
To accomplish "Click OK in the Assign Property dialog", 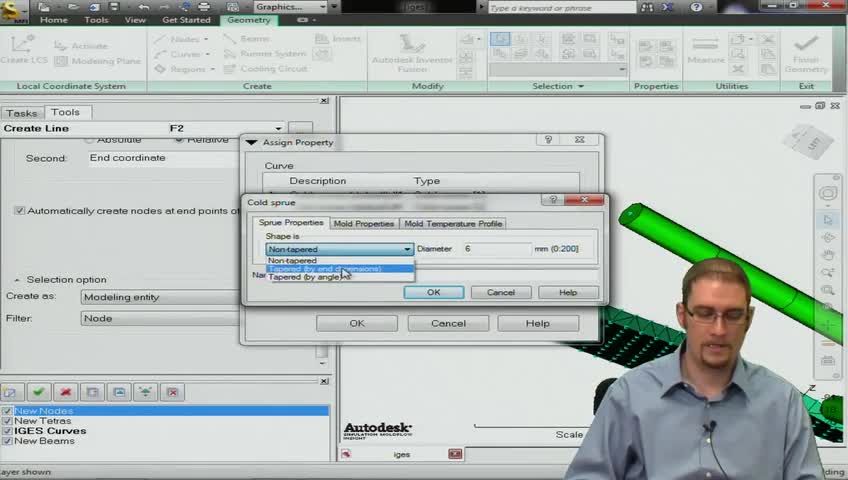I will click(x=357, y=323).
